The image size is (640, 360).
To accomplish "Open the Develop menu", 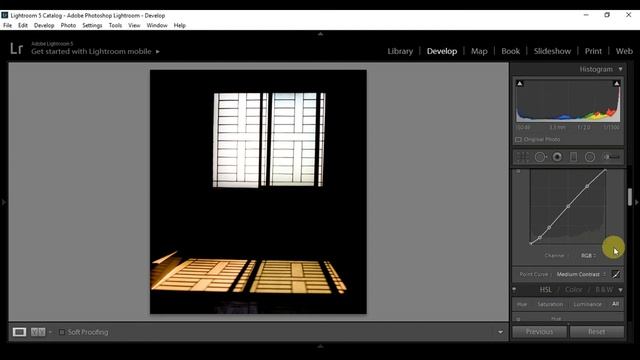I will point(44,25).
